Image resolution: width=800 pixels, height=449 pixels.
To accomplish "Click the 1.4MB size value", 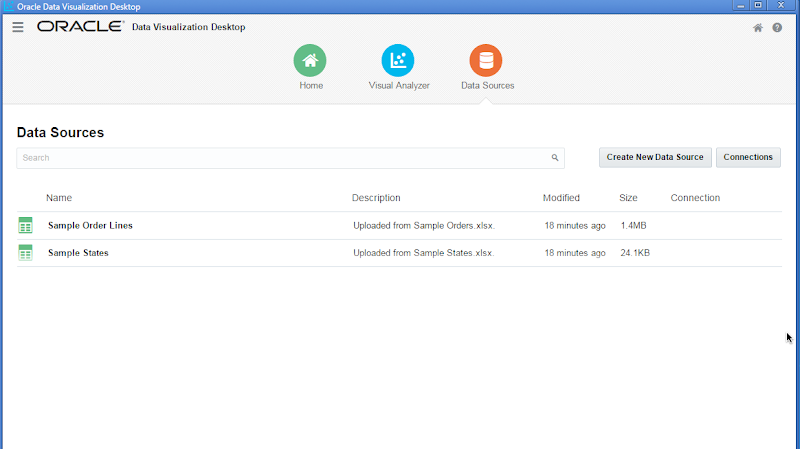I will pyautogui.click(x=633, y=226).
